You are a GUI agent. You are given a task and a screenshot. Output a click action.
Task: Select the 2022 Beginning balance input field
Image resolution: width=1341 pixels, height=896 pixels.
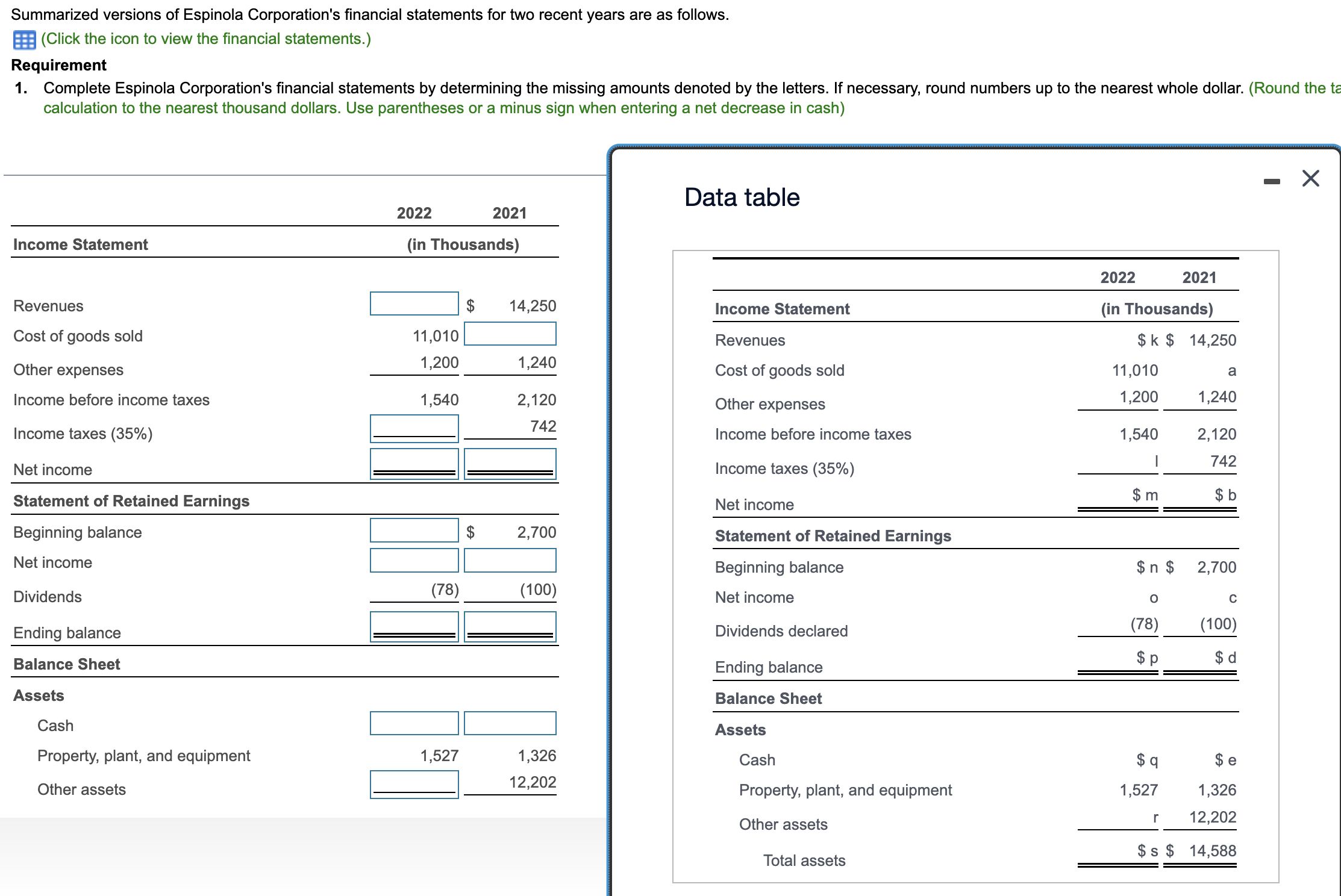[414, 530]
